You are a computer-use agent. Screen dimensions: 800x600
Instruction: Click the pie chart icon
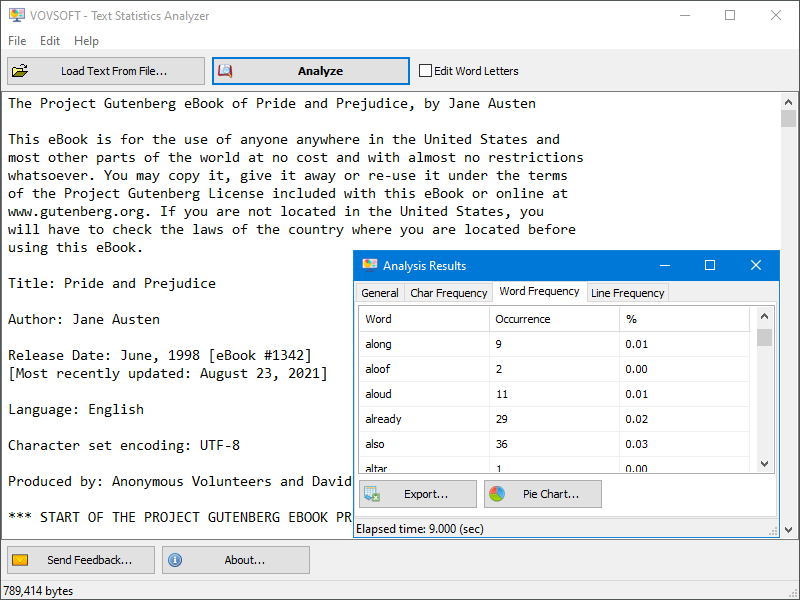pyautogui.click(x=497, y=493)
